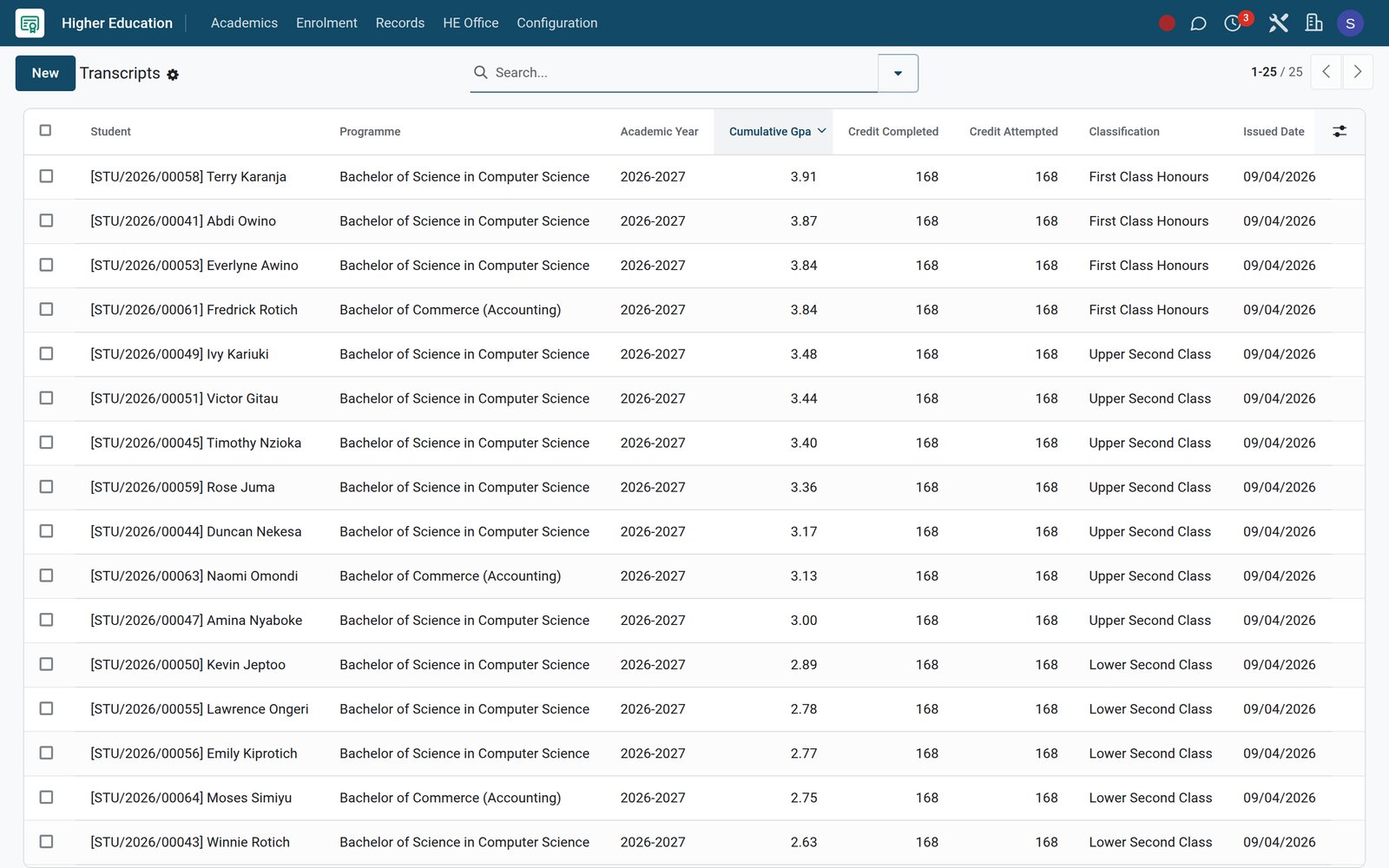Open optional columns adjust icon
The width and height of the screenshot is (1389, 868).
[x=1340, y=131]
